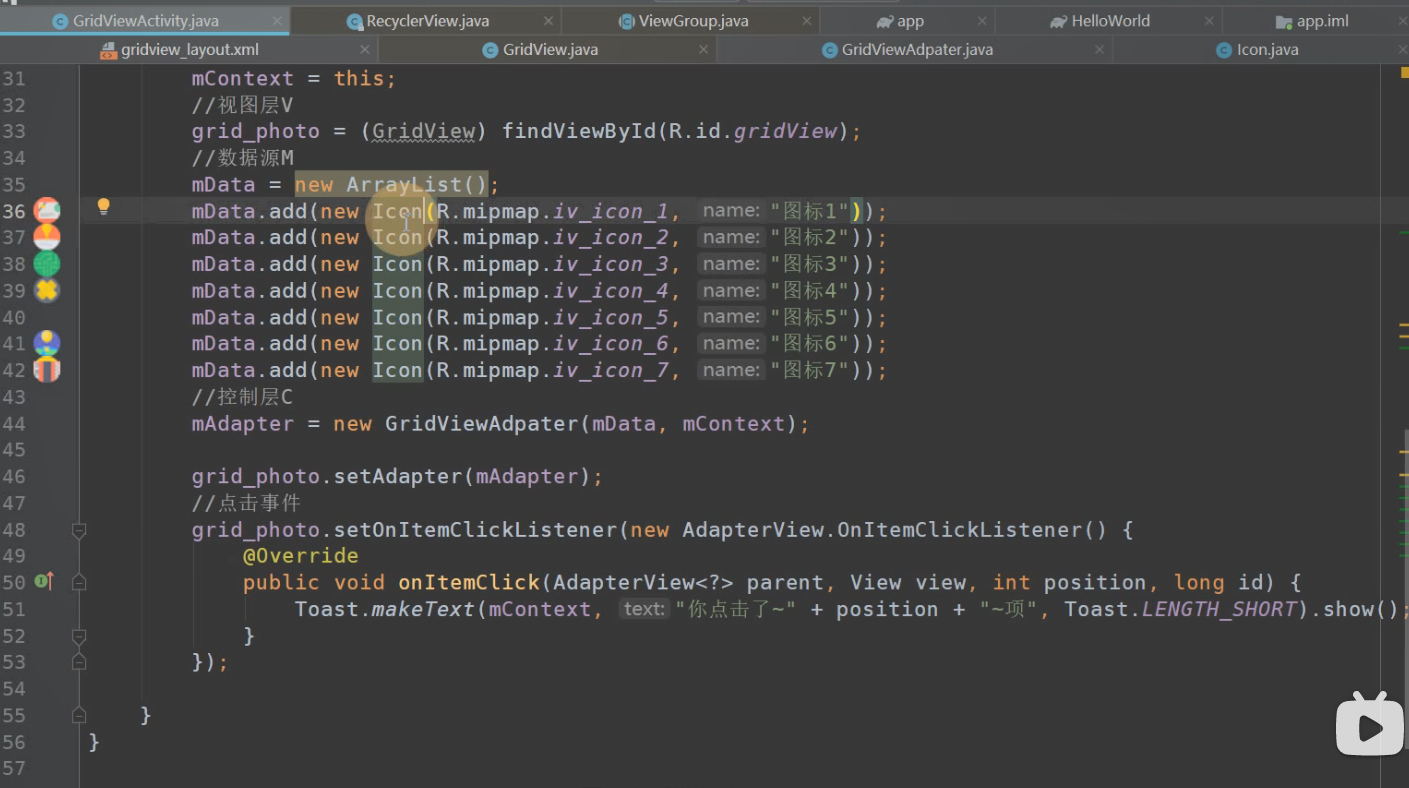Click the "text:" parameter hint on line 51

click(x=643, y=608)
